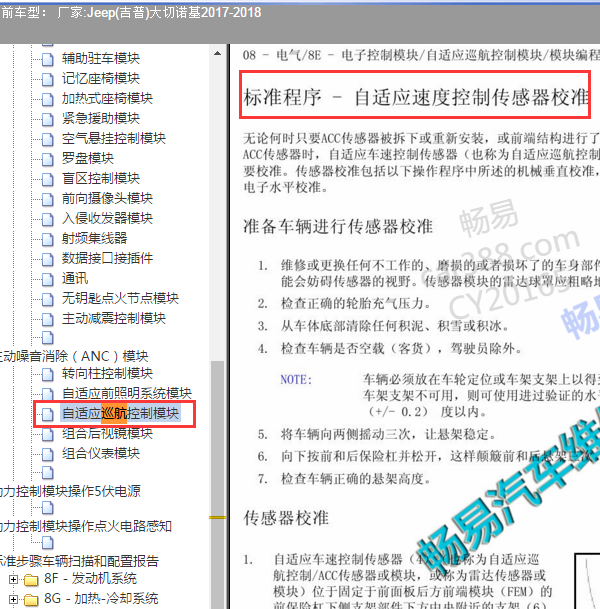
Task: Open 主动减震控制模块 entry
Action: coord(114,318)
